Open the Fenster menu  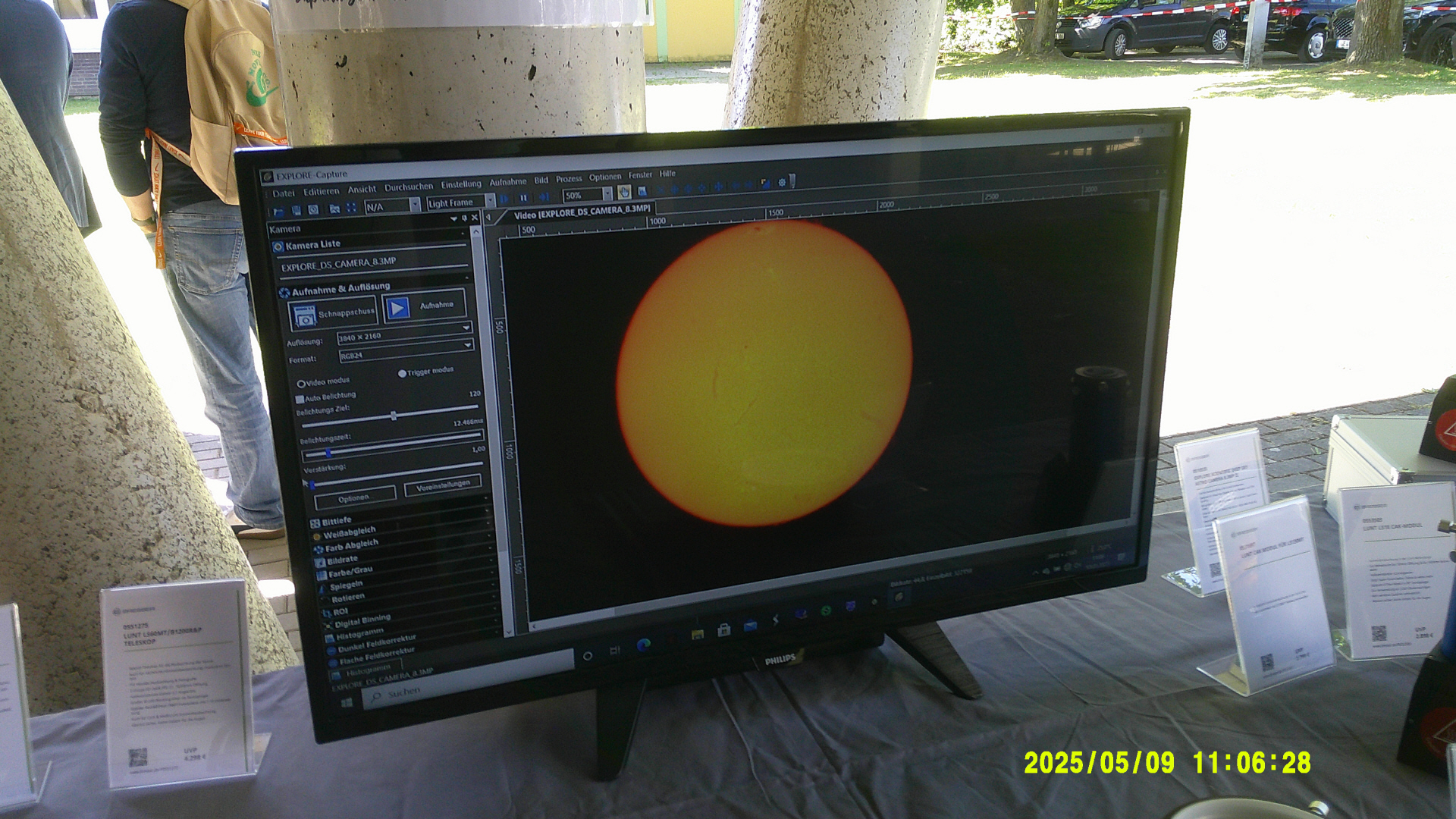click(640, 175)
